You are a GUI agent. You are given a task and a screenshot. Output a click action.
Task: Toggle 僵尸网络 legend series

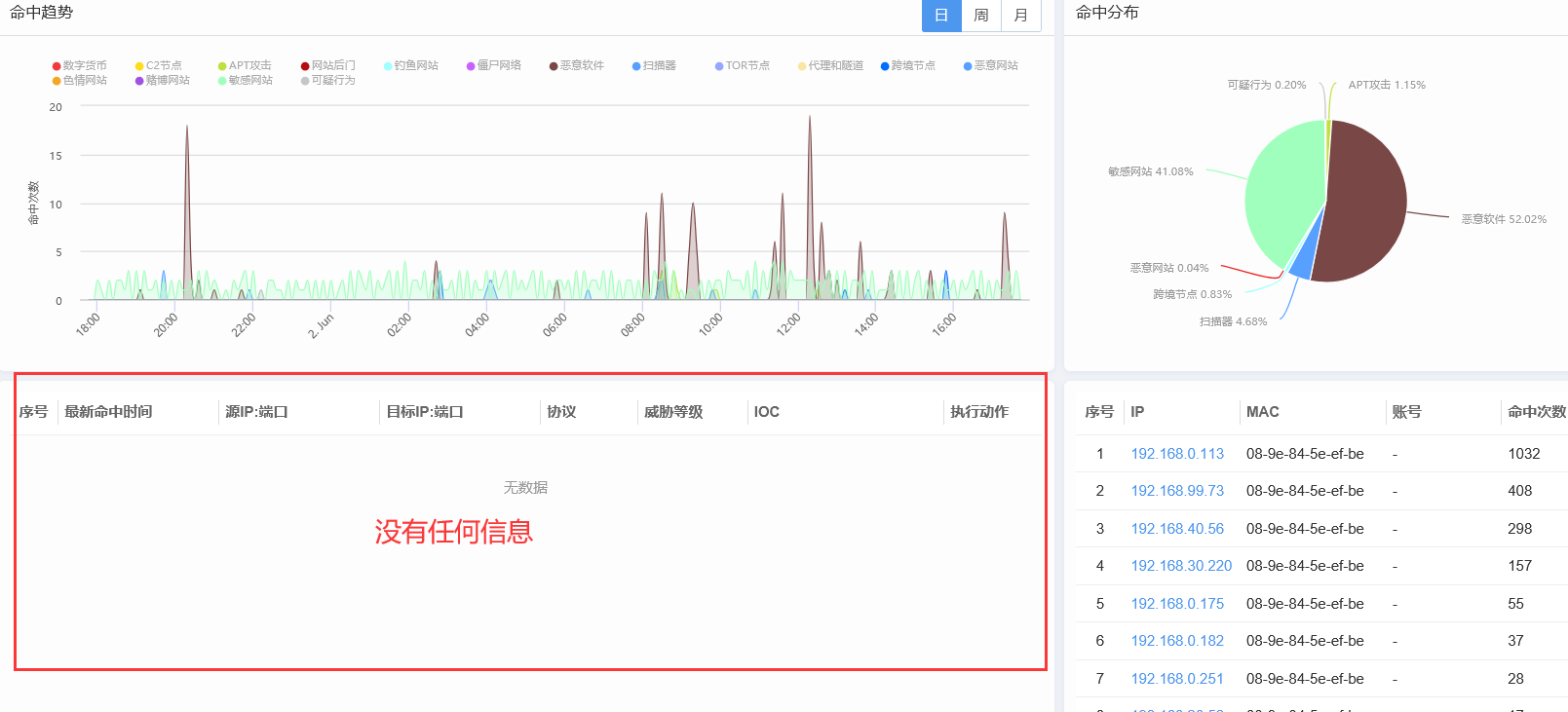pos(494,65)
